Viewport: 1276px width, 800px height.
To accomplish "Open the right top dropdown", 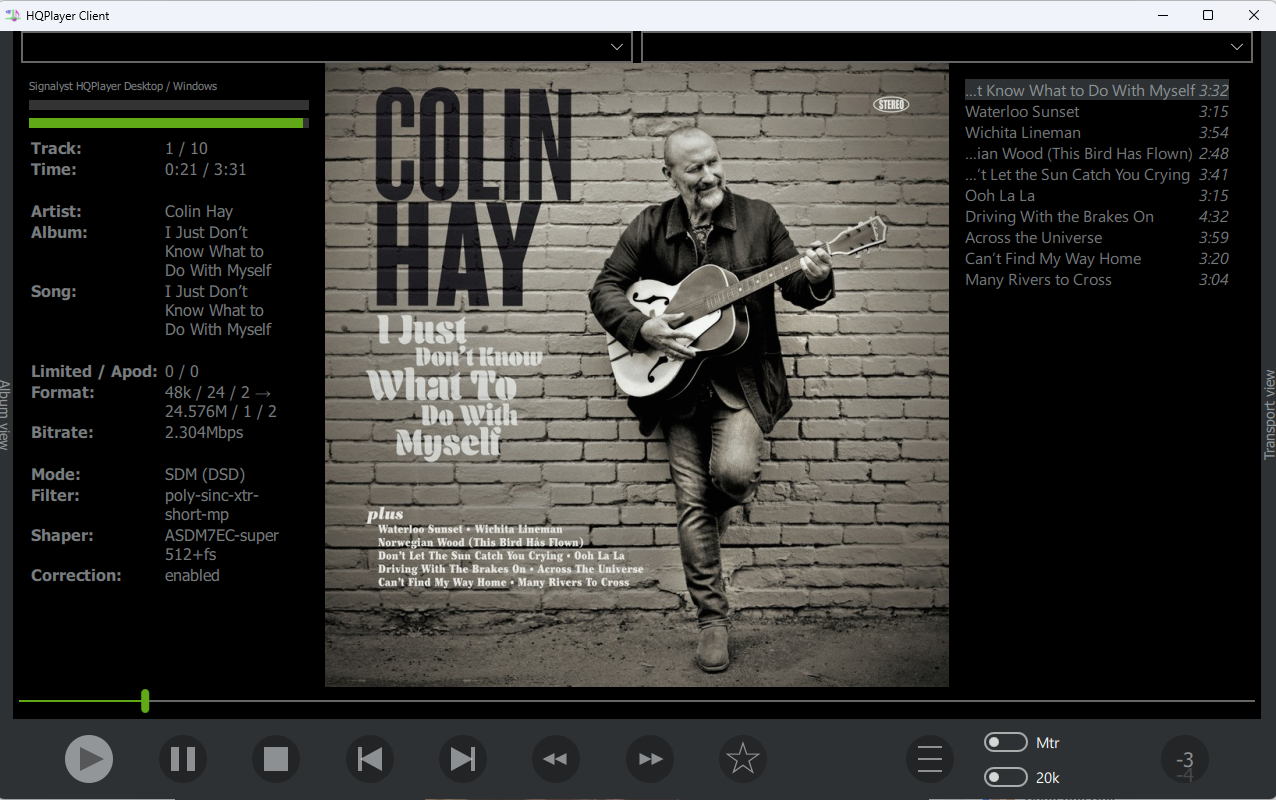I will (x=947, y=47).
